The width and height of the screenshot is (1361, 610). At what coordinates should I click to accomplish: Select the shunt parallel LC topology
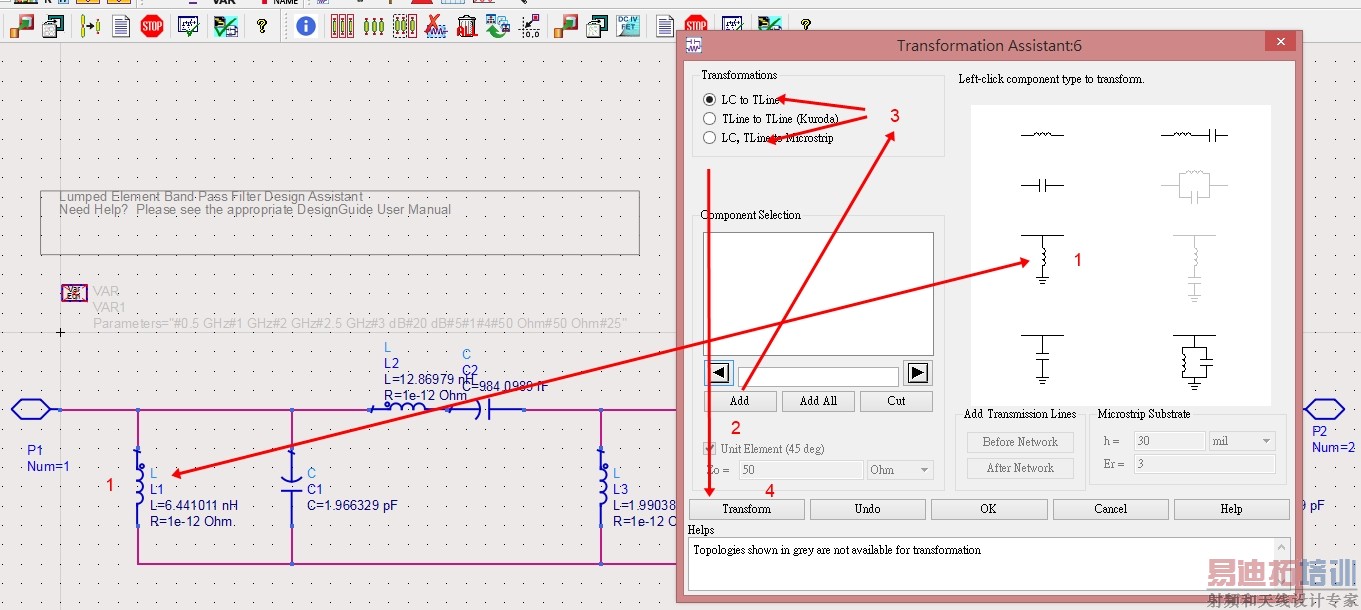coord(1194,360)
